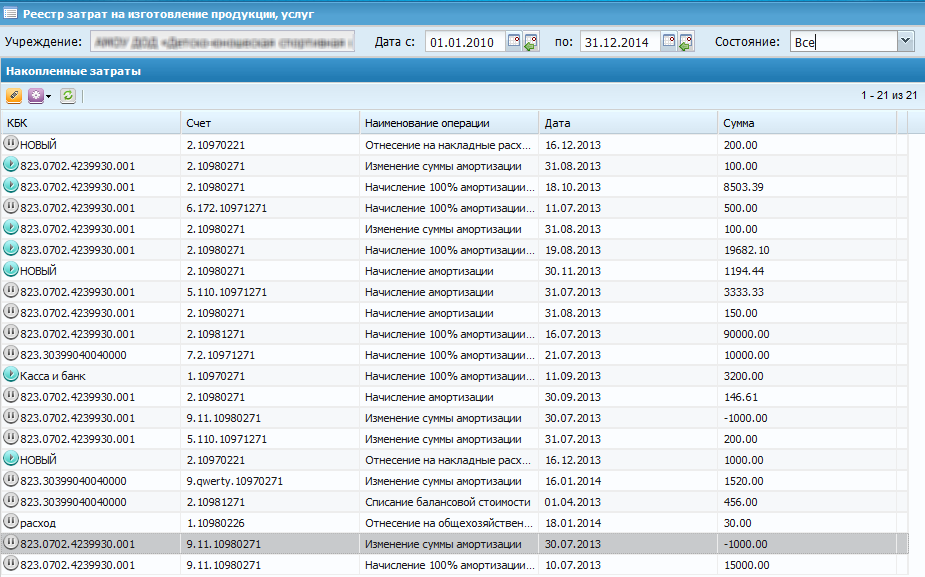Click play status icon in the 1194.44 row
Viewport: 925px width, 577px height.
(x=11, y=270)
